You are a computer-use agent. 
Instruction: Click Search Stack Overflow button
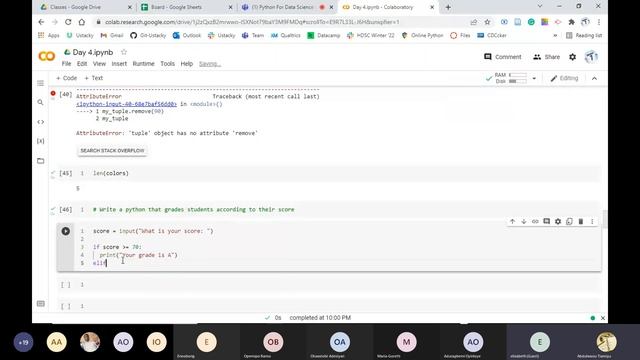point(112,151)
